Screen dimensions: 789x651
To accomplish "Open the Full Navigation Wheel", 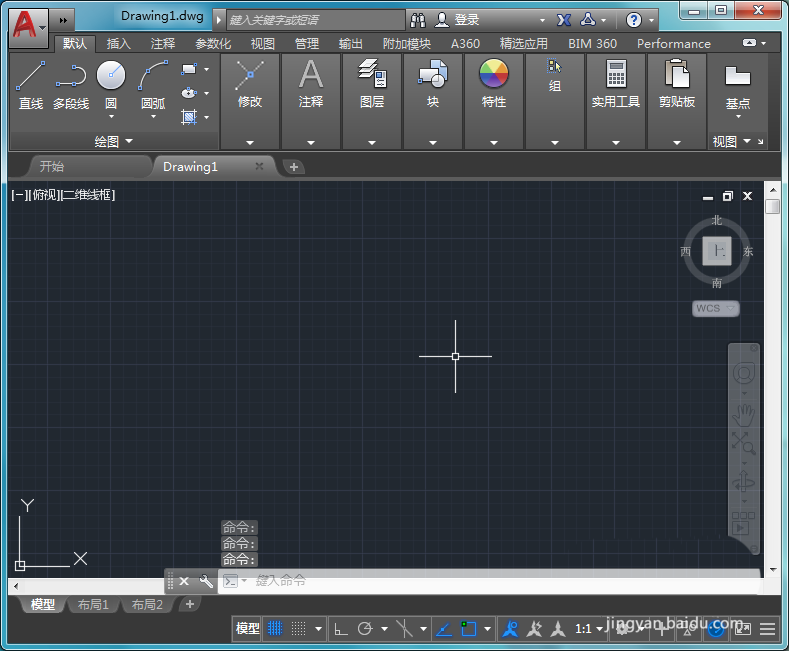I will [x=744, y=373].
